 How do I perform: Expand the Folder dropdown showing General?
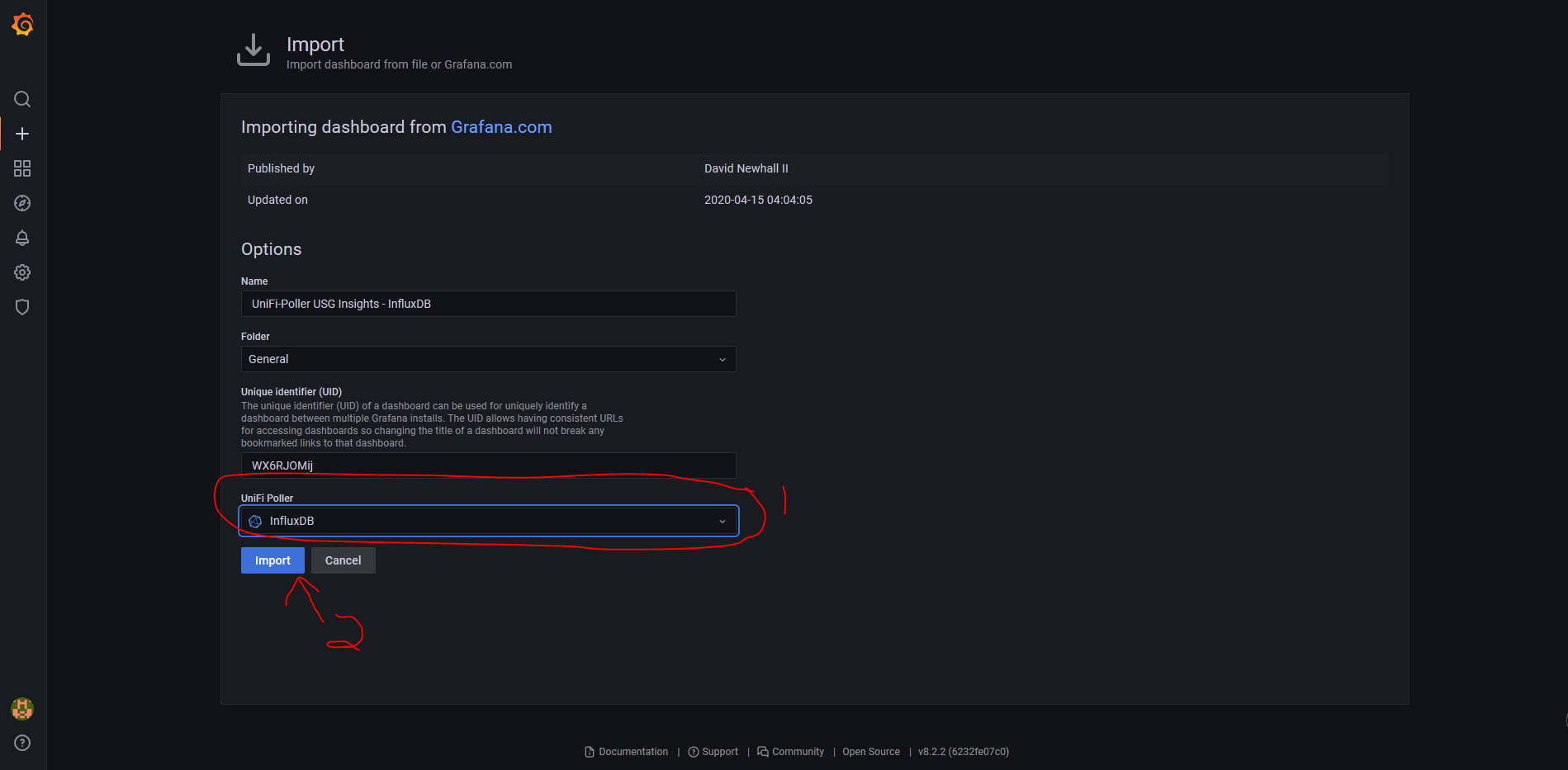488,359
